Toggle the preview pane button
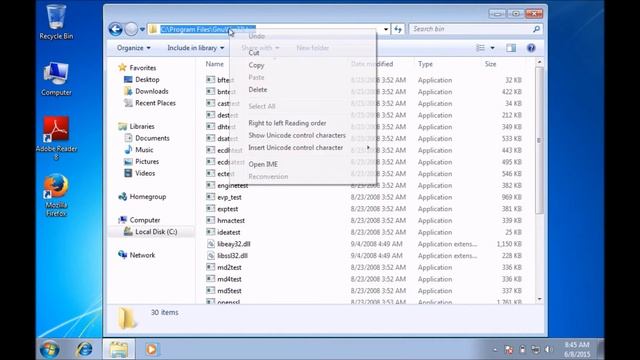 511,48
